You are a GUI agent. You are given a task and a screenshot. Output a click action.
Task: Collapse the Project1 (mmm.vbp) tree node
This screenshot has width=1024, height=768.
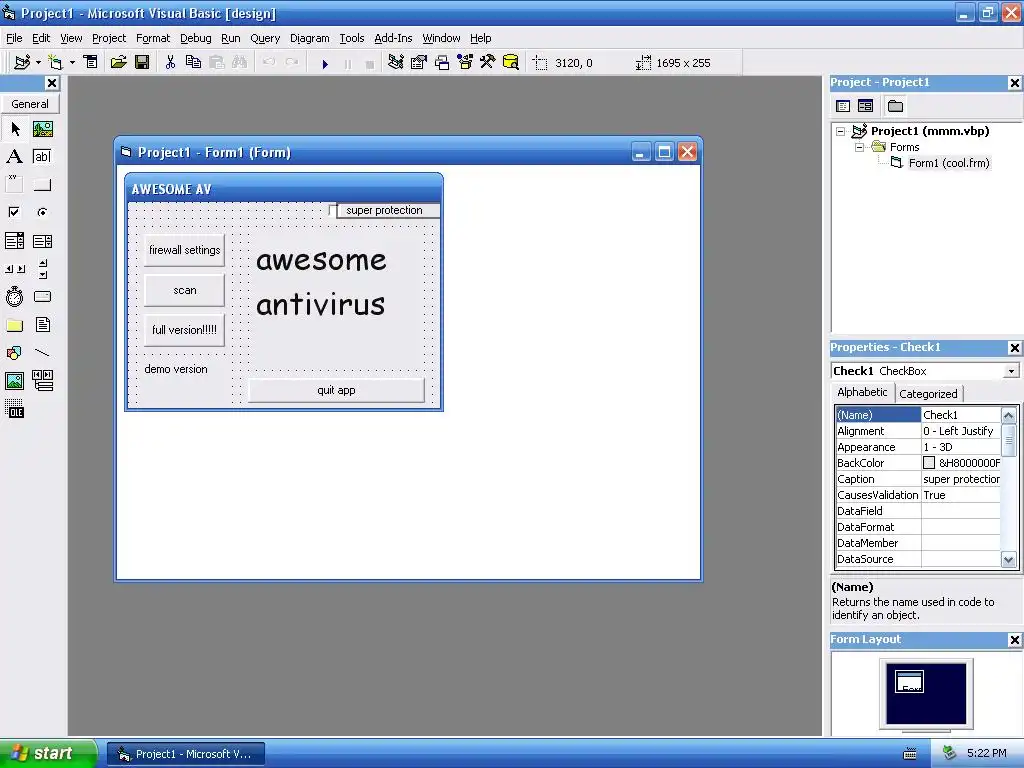tap(841, 131)
